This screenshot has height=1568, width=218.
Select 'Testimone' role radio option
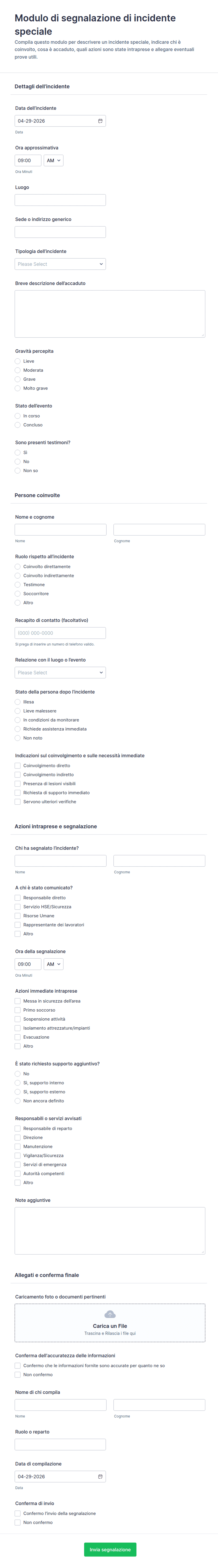tap(18, 584)
